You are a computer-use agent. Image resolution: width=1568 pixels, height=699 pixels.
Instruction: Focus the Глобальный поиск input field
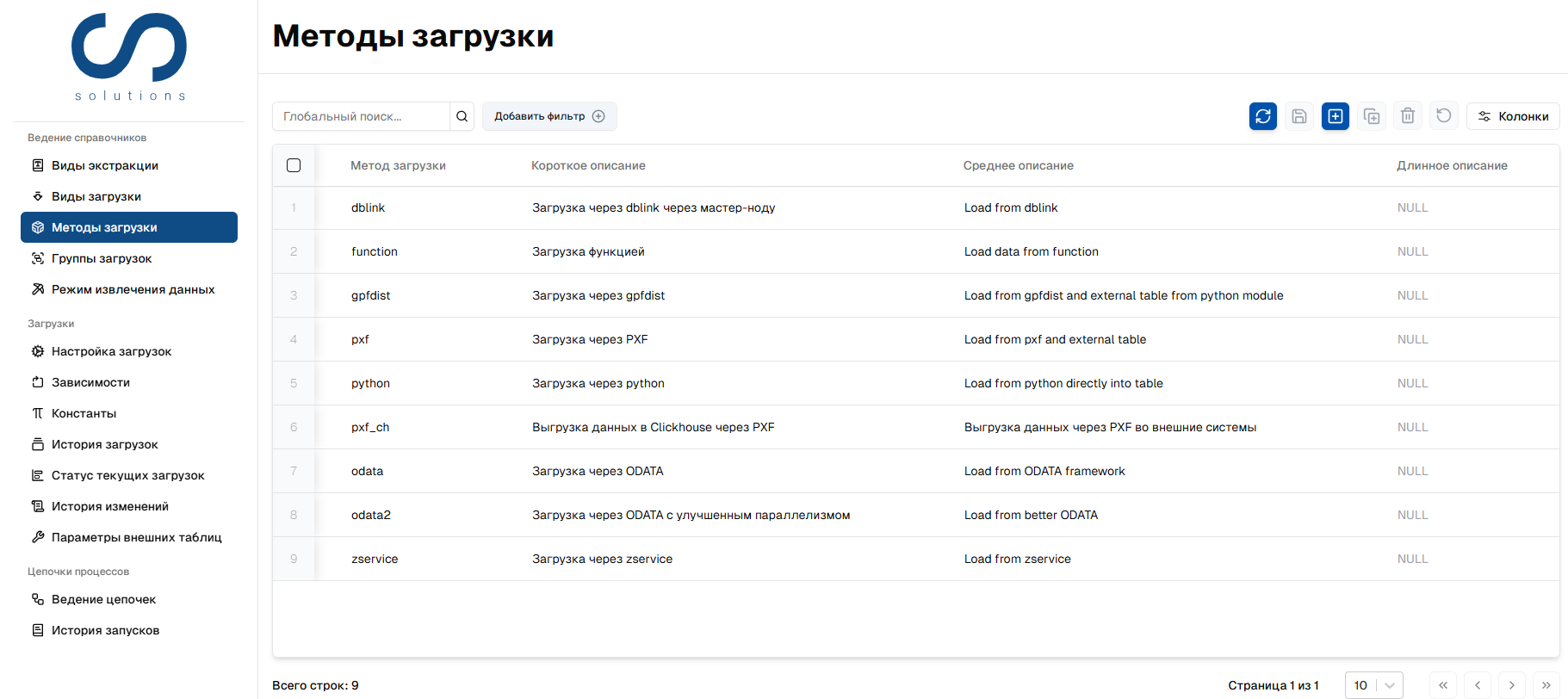coord(362,116)
